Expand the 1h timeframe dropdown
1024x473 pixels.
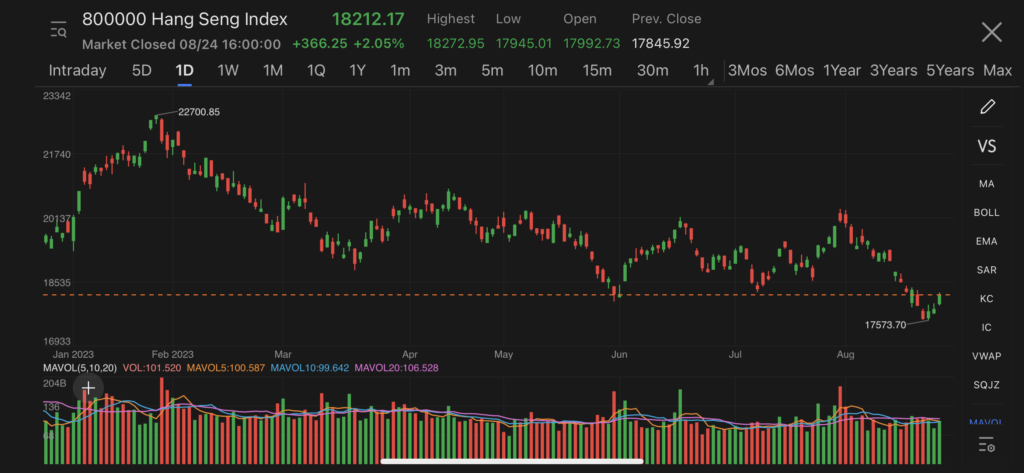point(703,71)
